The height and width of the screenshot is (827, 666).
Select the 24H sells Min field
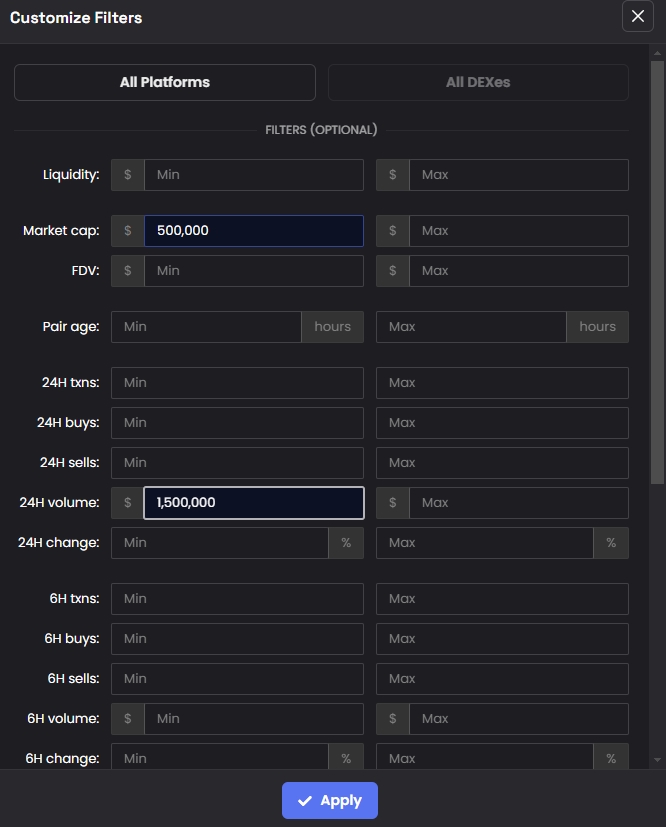pyautogui.click(x=237, y=463)
